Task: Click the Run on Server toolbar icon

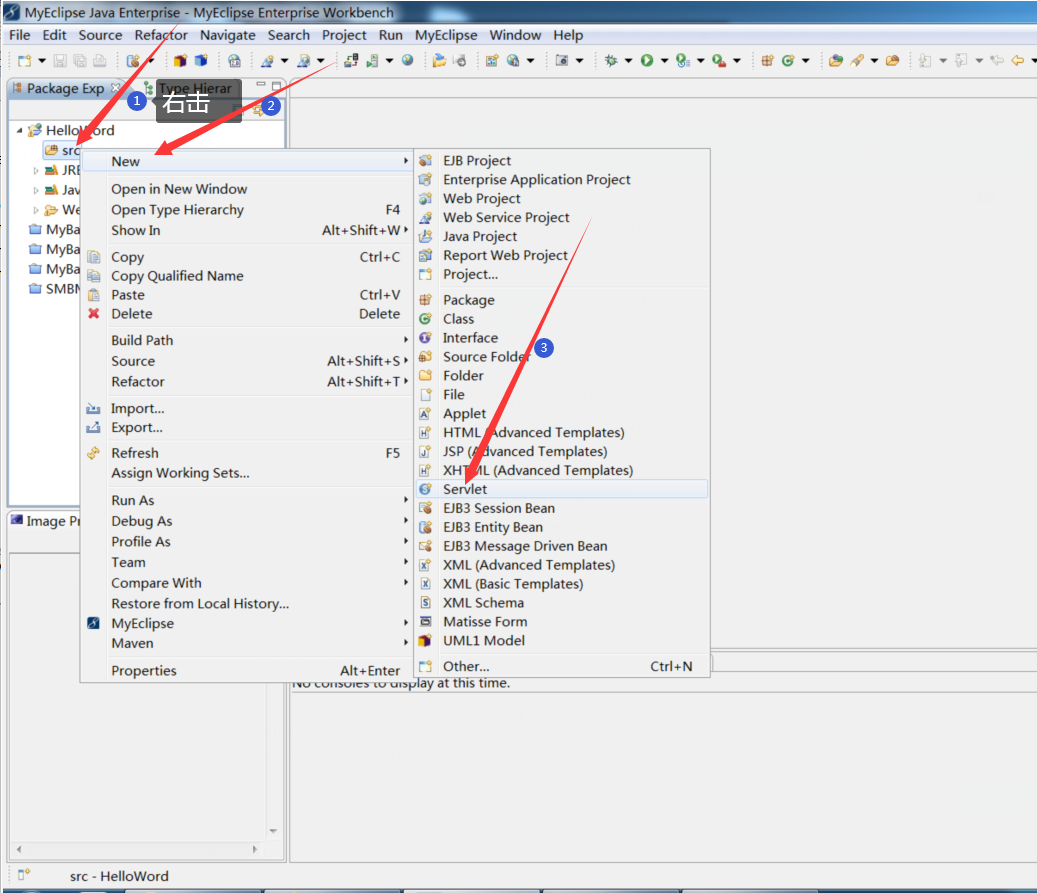Action: [x=373, y=61]
